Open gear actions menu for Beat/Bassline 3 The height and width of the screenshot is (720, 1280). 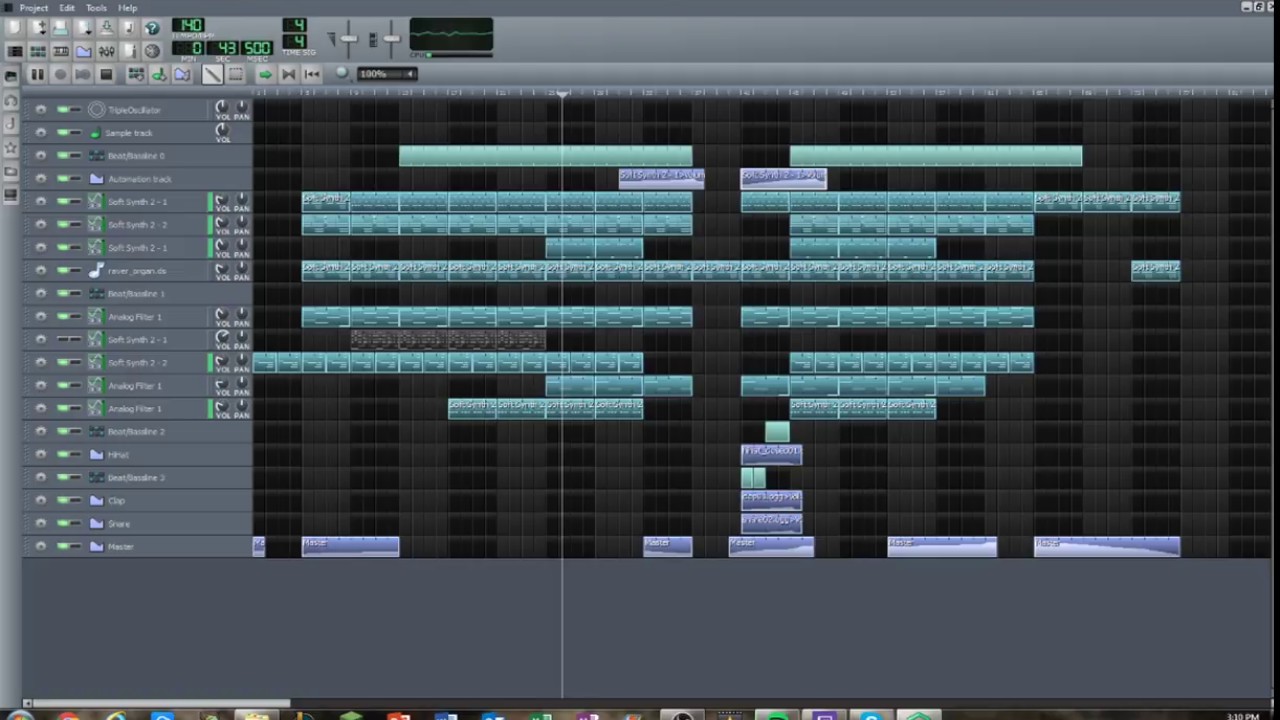(x=41, y=478)
